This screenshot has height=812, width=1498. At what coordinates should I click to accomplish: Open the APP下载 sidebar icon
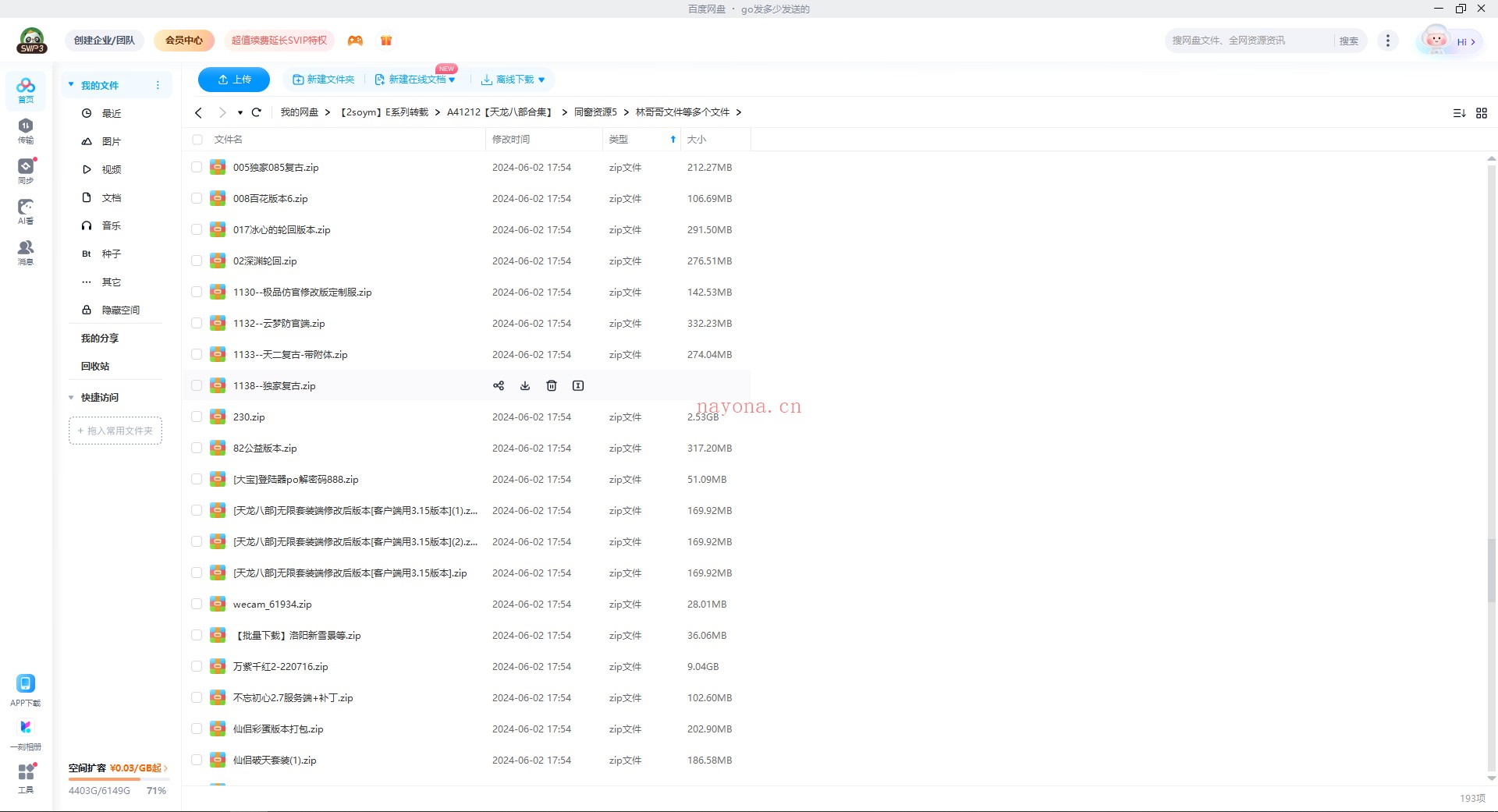[x=26, y=691]
